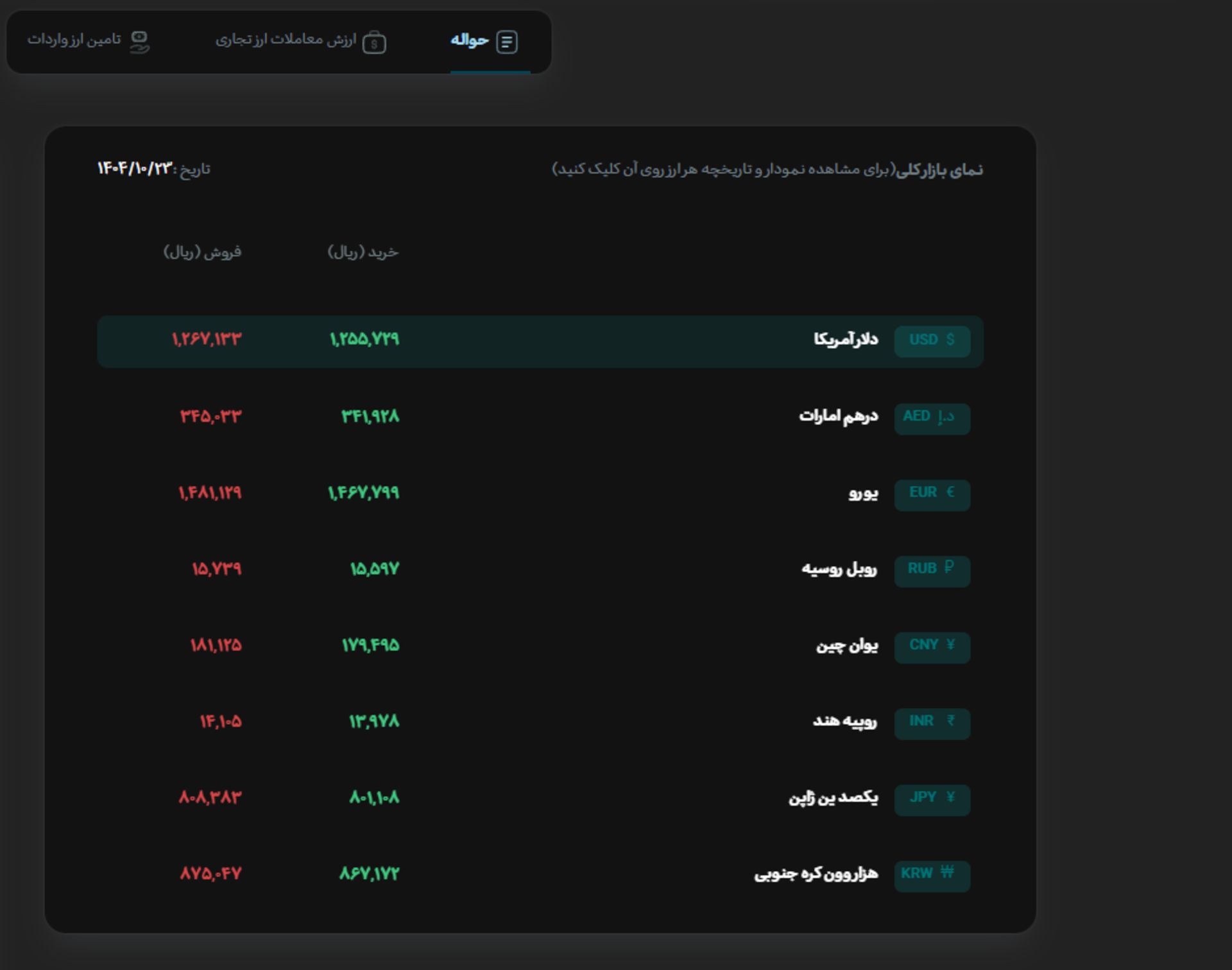Click the yuan sell price 181,125
Screen dimensions: 1232x970
(x=216, y=645)
